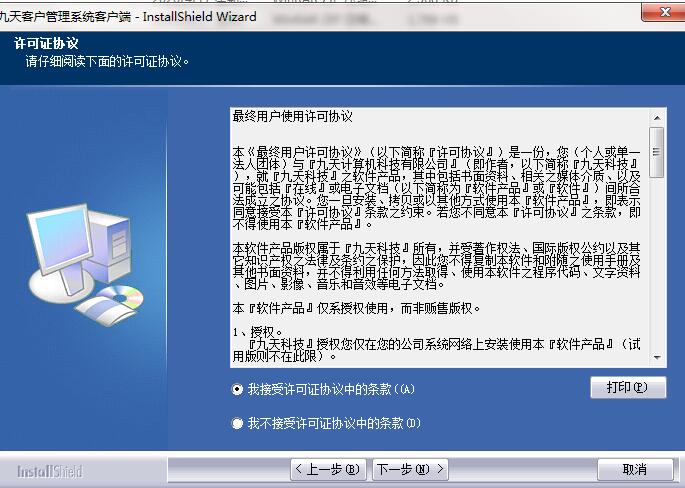Click the 最终用户使用许可协议 heading text
685x488 pixels.
pos(293,116)
